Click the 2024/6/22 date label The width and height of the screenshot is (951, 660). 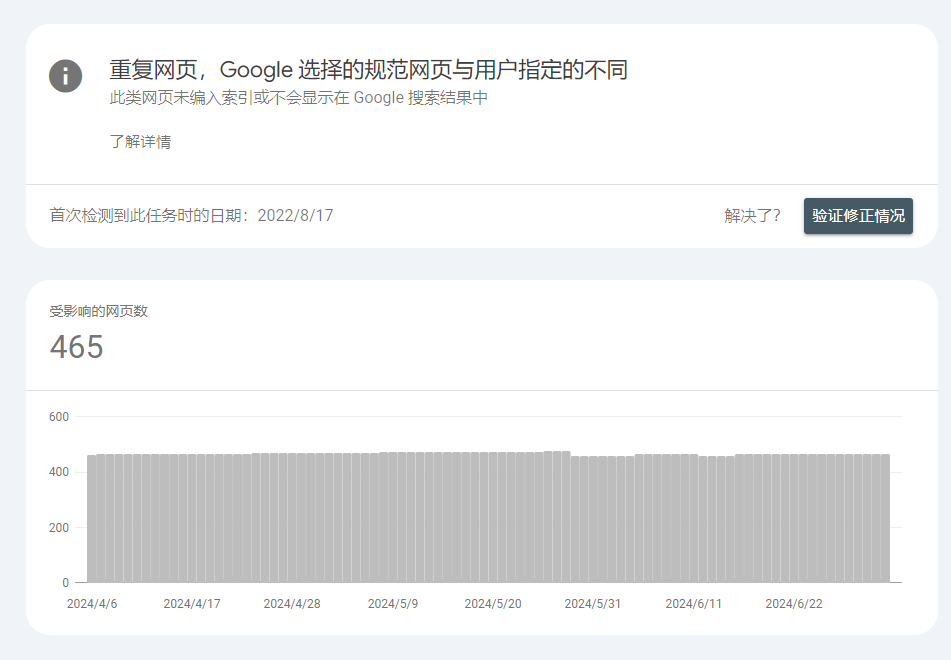click(x=793, y=604)
